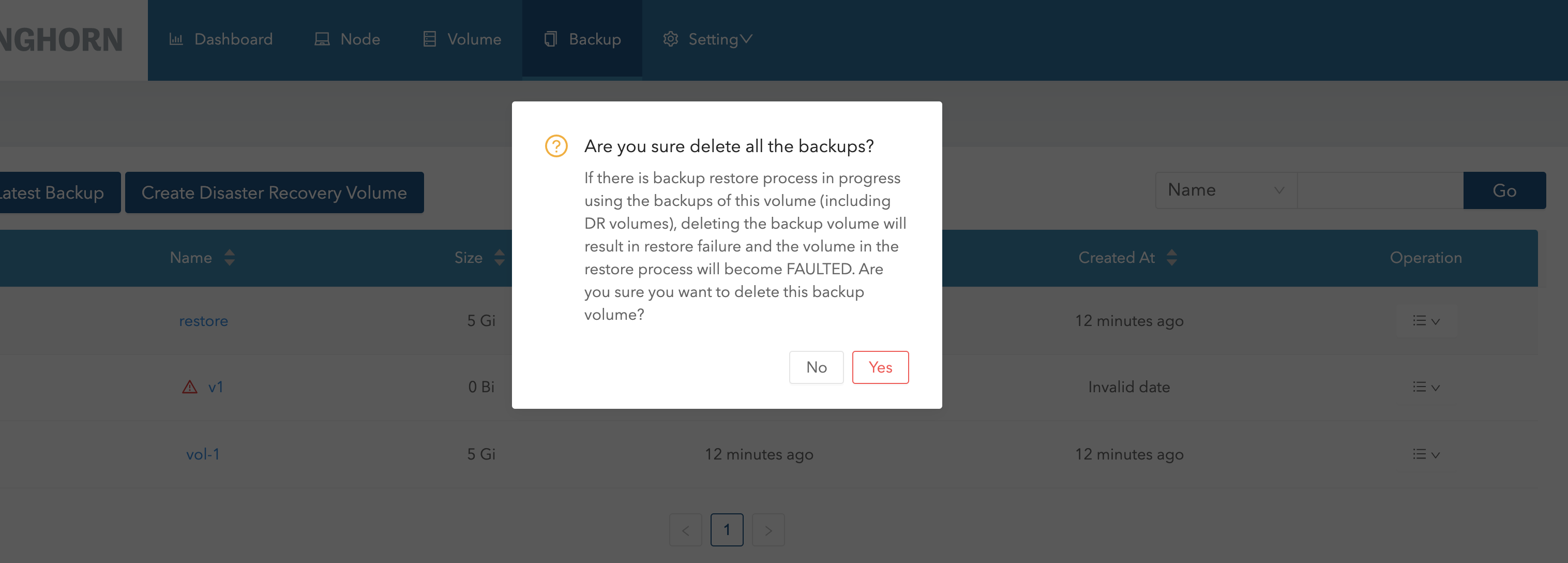Image resolution: width=1568 pixels, height=563 pixels.
Task: Open the restore backup volume link
Action: (203, 321)
